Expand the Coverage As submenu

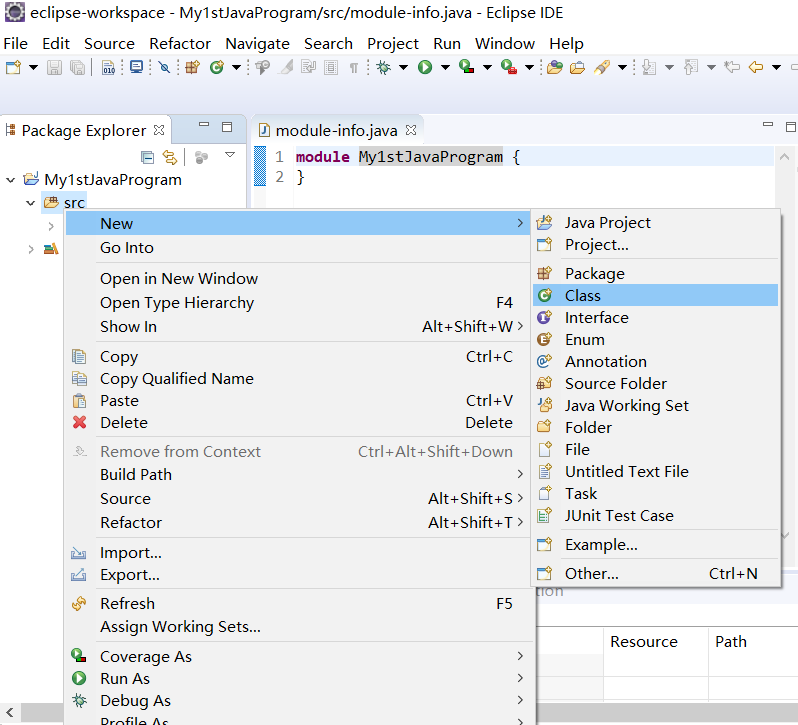pyautogui.click(x=299, y=656)
